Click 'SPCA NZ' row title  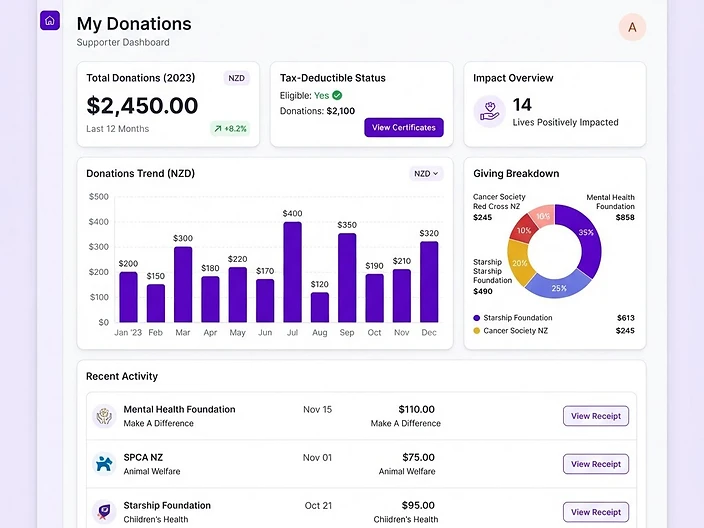coord(143,458)
